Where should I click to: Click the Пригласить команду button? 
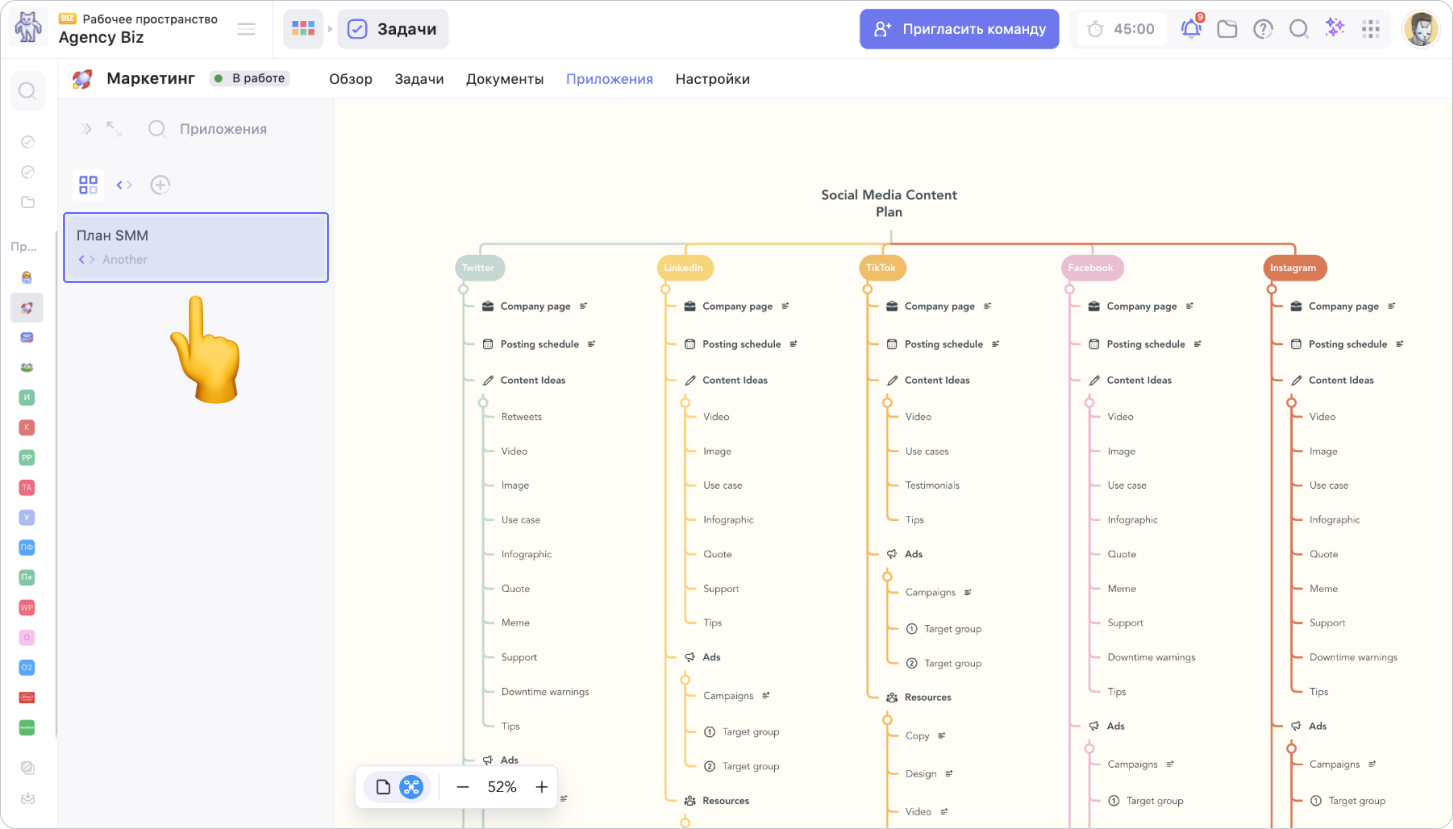(x=959, y=29)
